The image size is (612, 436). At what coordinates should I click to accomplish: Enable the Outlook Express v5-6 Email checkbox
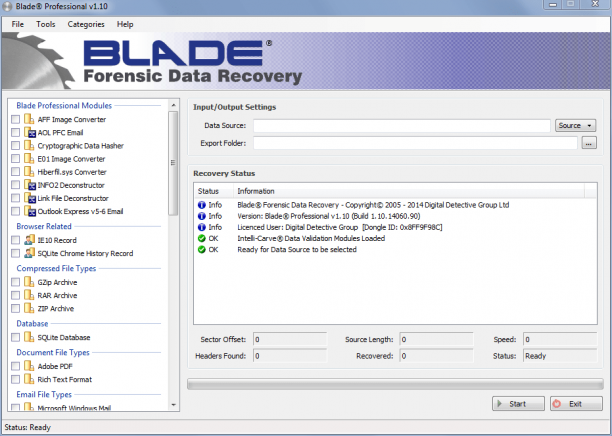pos(15,211)
